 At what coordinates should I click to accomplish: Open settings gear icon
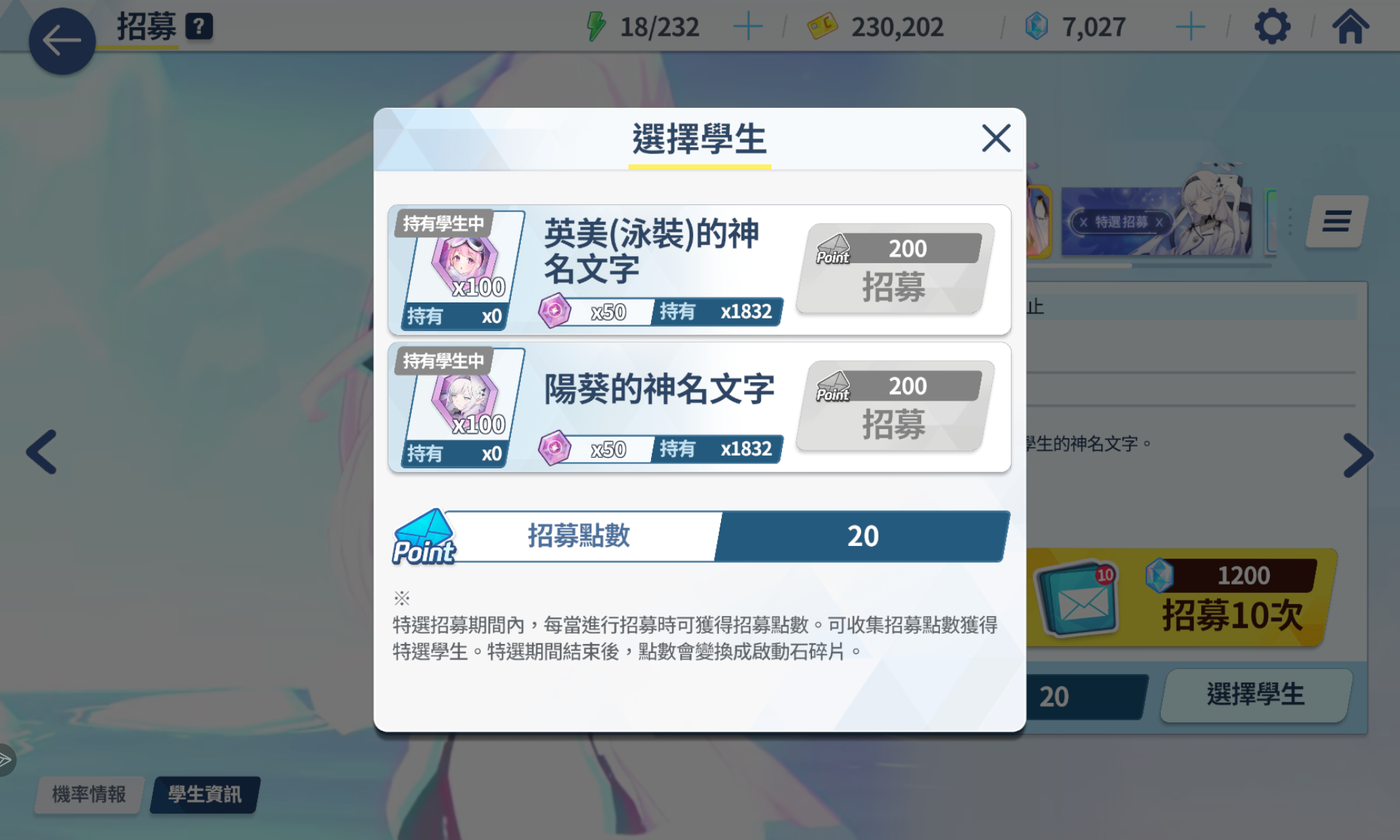pos(1272,27)
